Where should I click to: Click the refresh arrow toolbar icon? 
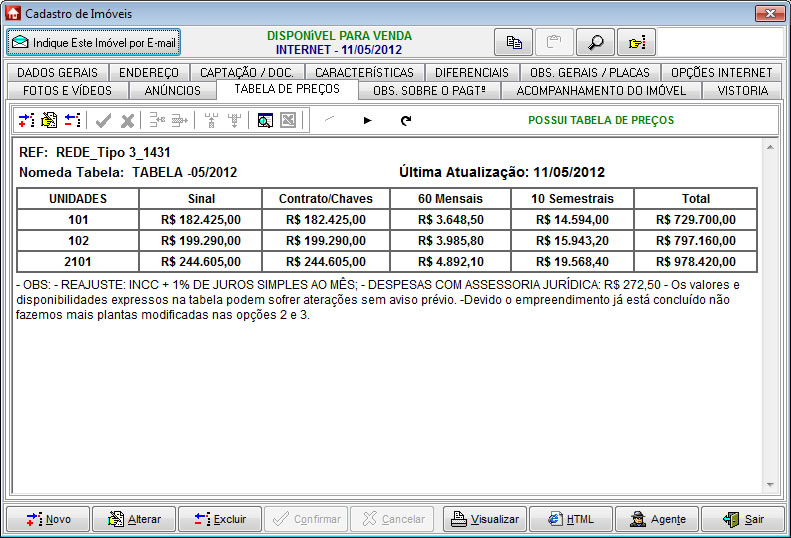405,120
